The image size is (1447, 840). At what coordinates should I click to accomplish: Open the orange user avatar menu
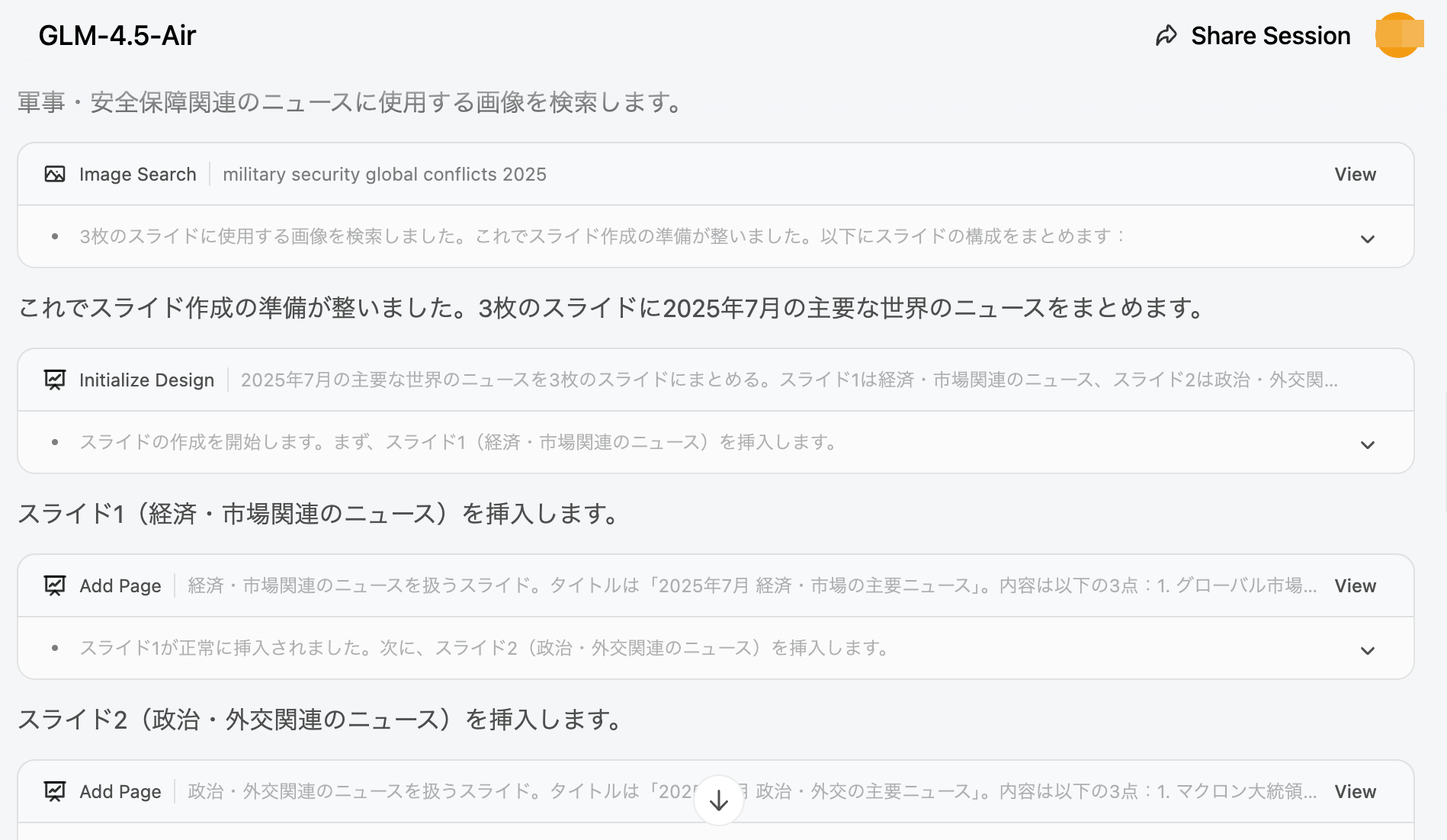click(x=1398, y=35)
